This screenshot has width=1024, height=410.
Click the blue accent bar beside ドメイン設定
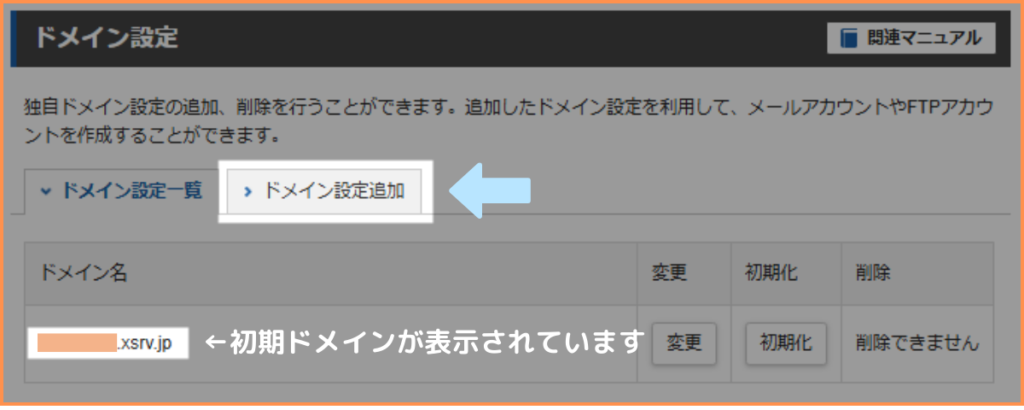[13, 39]
